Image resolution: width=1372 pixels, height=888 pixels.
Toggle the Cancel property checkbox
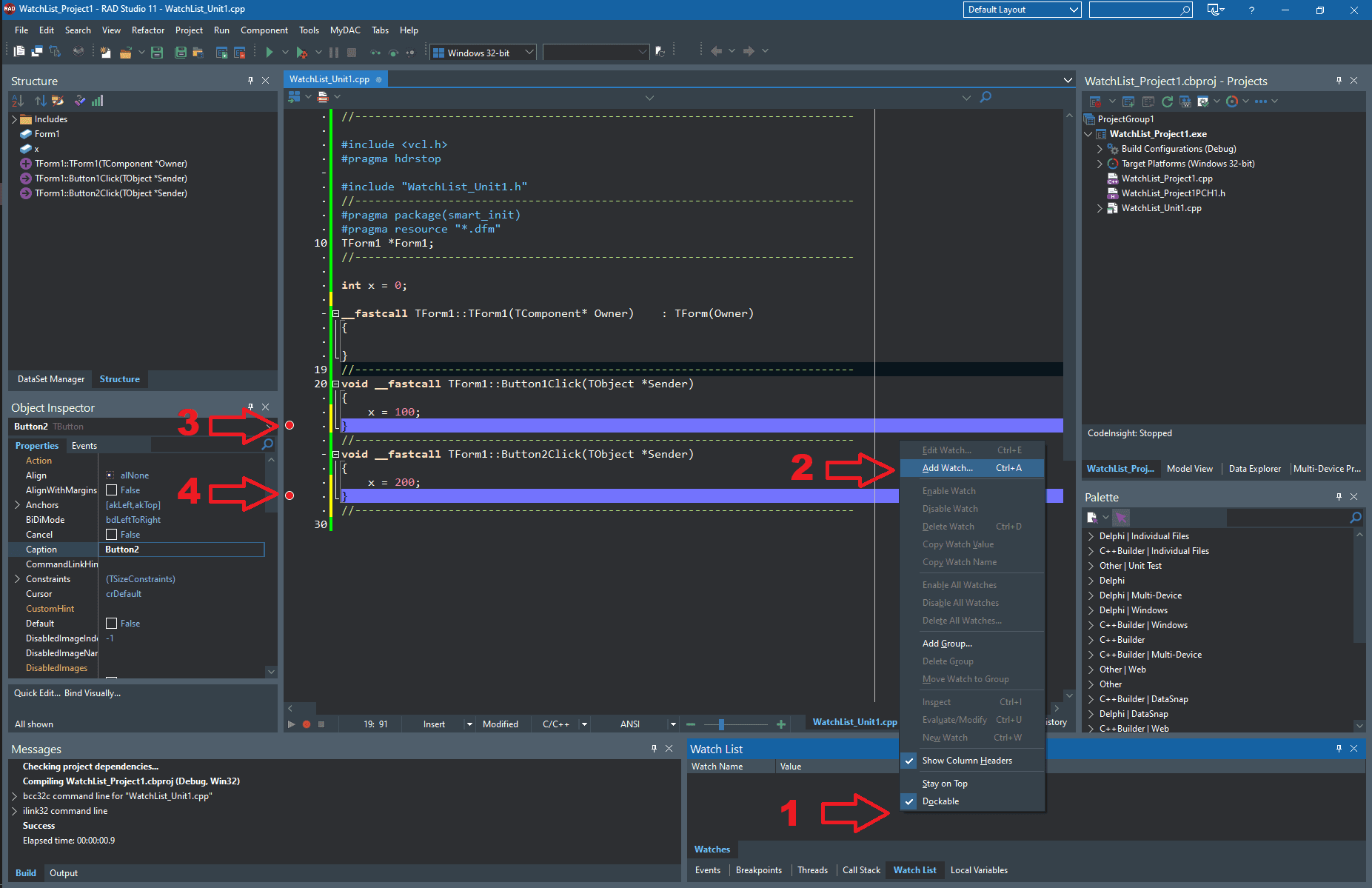click(x=112, y=535)
